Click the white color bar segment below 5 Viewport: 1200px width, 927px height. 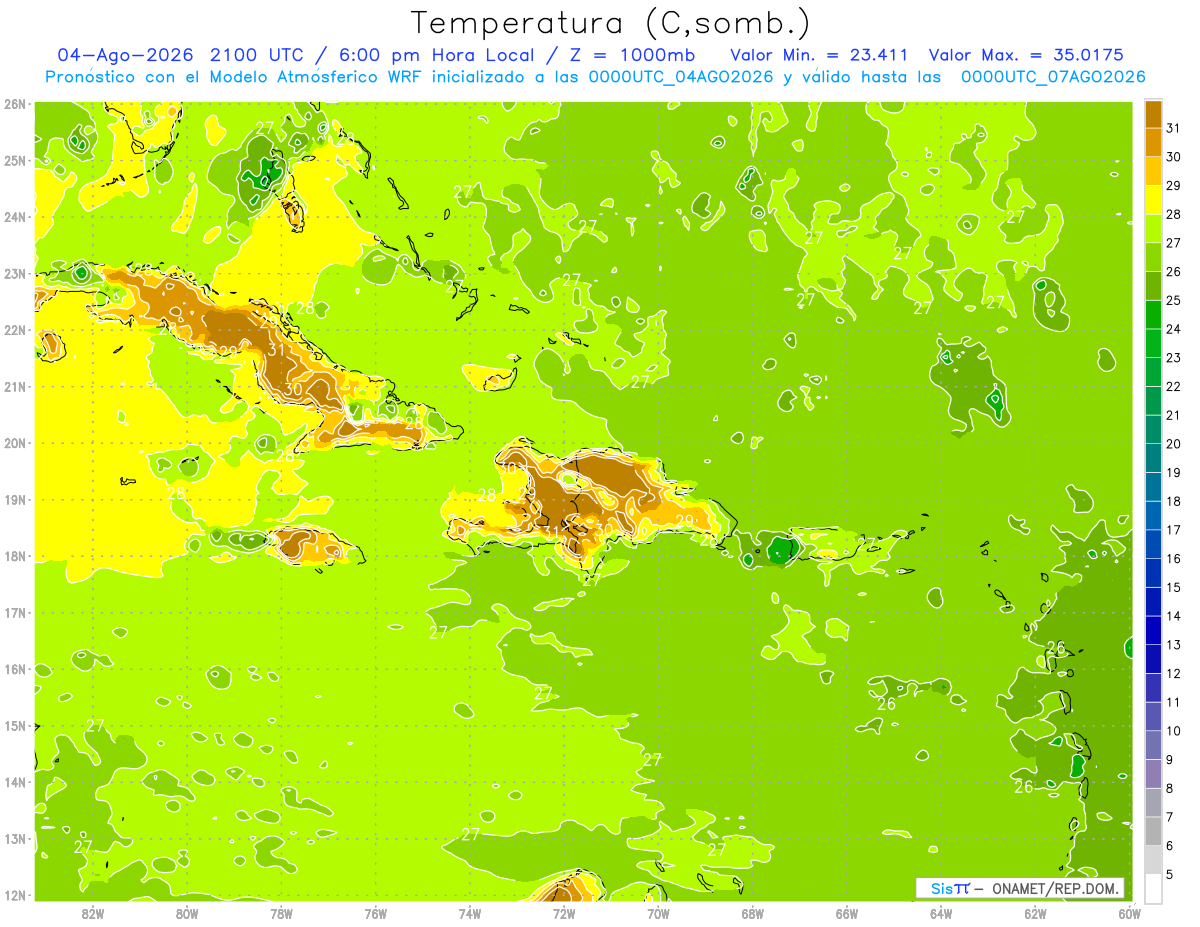(1153, 888)
